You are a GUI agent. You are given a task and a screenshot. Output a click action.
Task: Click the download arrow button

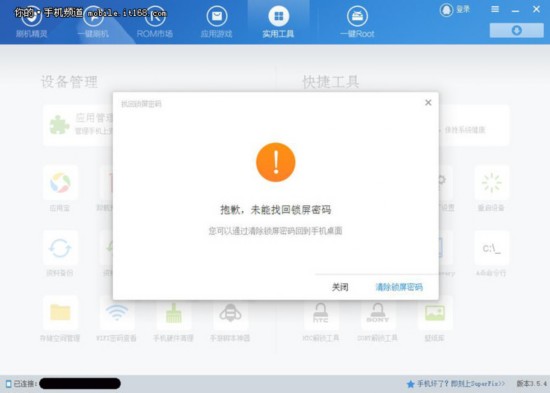point(516,31)
